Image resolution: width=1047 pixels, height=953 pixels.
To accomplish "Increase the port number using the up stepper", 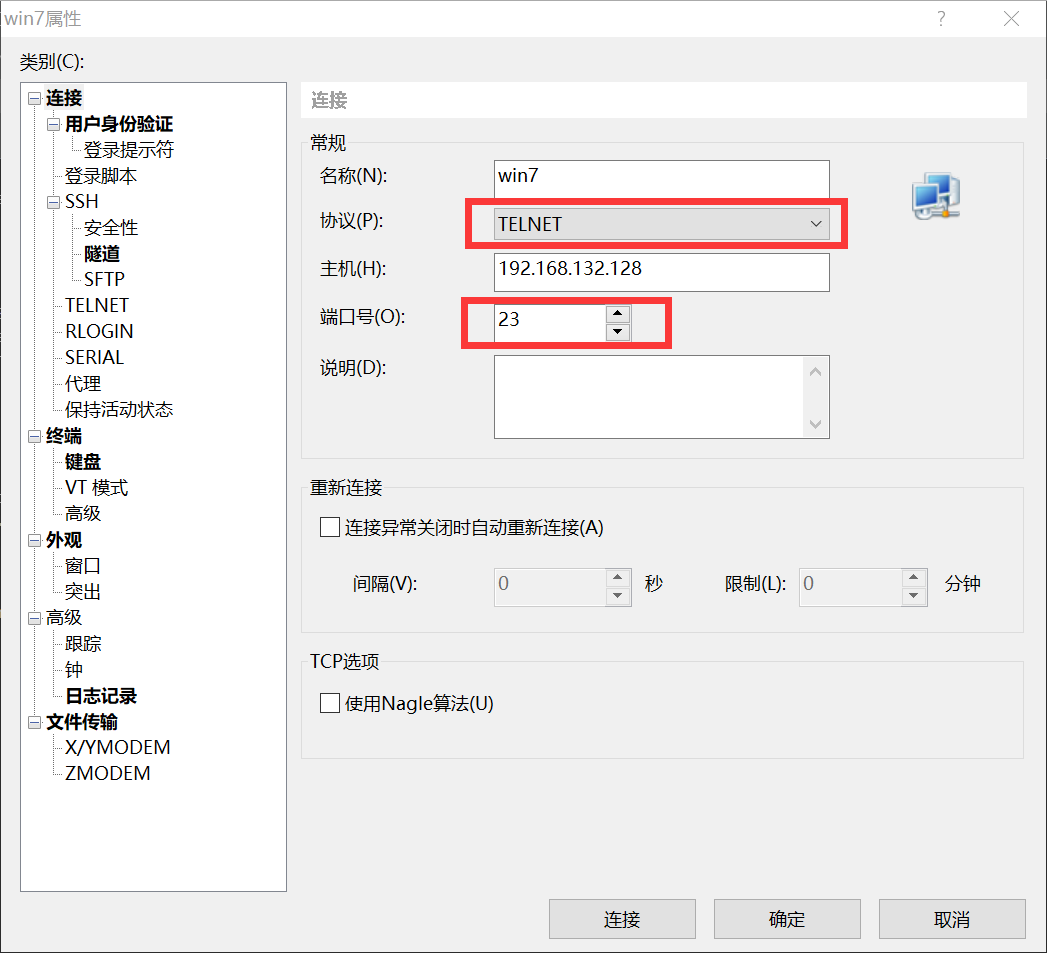I will 618,312.
